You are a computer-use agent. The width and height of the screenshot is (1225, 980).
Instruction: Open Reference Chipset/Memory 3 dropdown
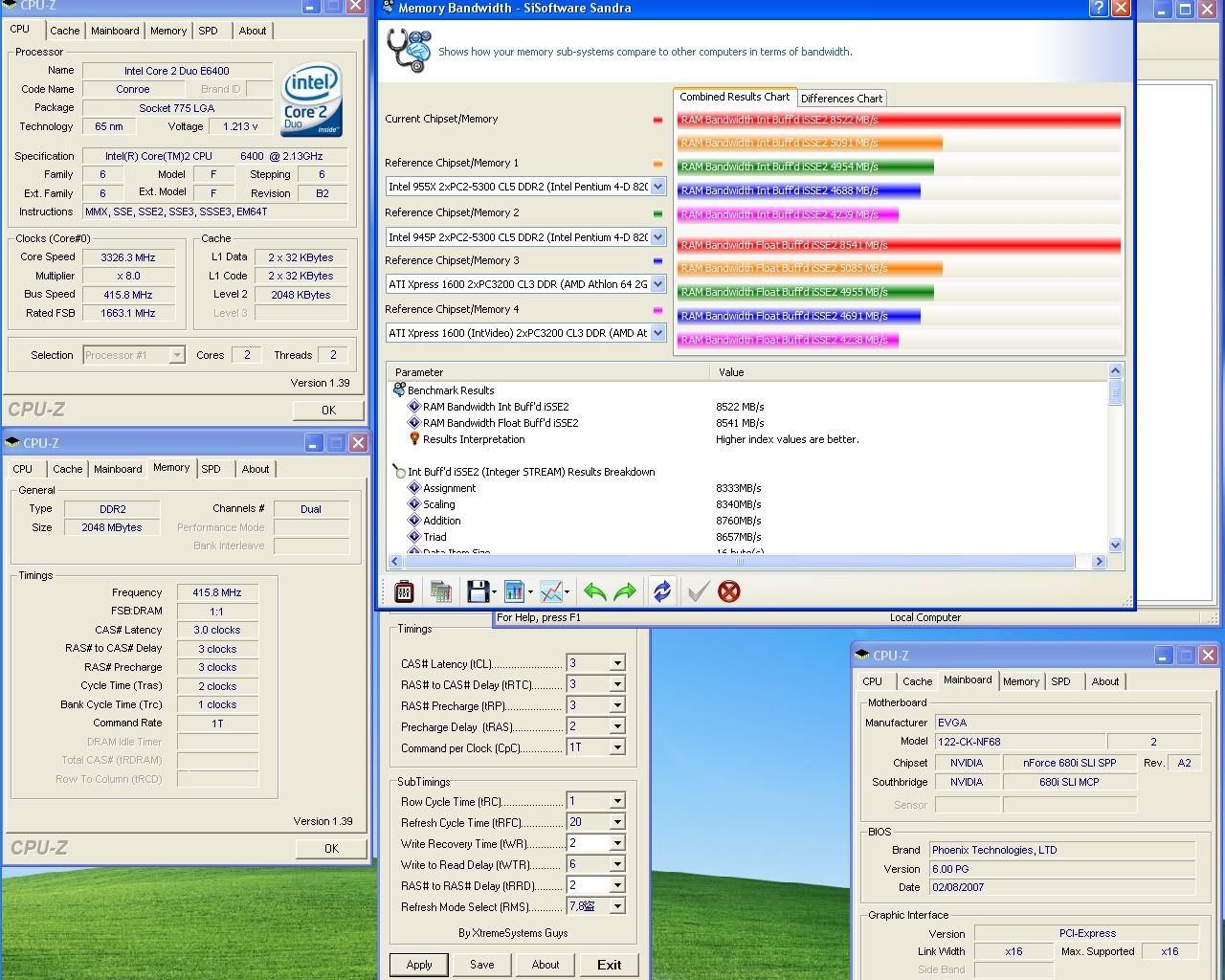[657, 284]
